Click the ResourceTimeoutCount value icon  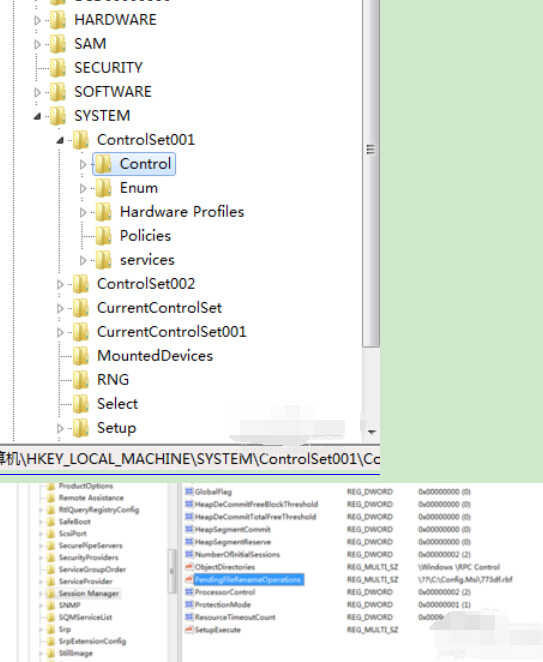[189, 617]
